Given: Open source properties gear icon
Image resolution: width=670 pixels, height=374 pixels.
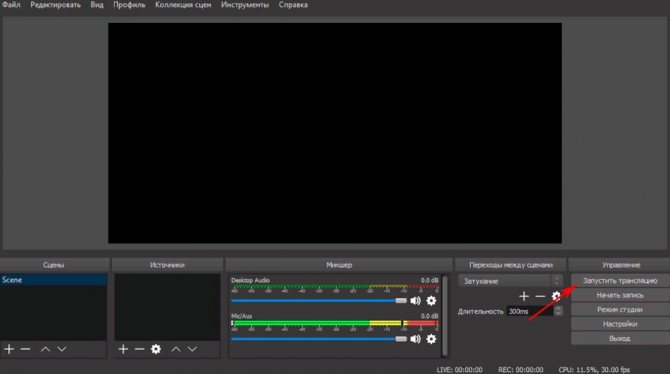Looking at the screenshot, I should click(156, 349).
